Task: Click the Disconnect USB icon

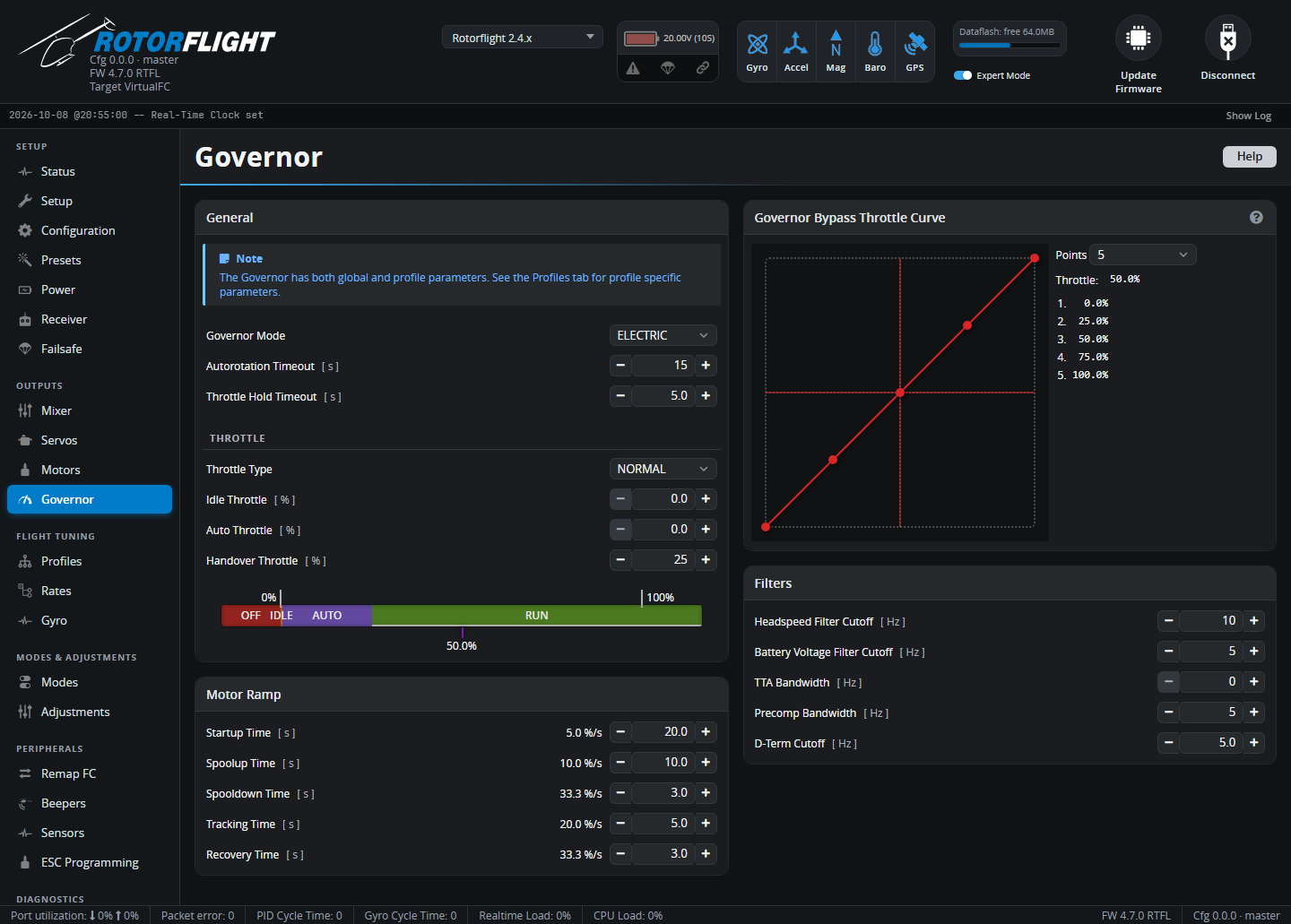Action: point(1228,38)
